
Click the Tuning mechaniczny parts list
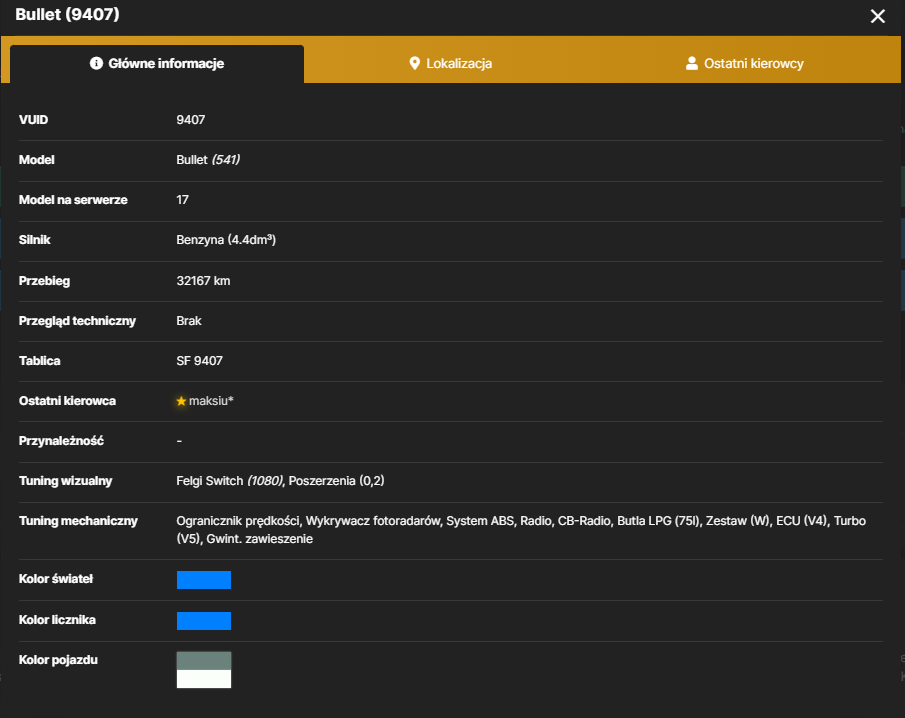coord(521,530)
